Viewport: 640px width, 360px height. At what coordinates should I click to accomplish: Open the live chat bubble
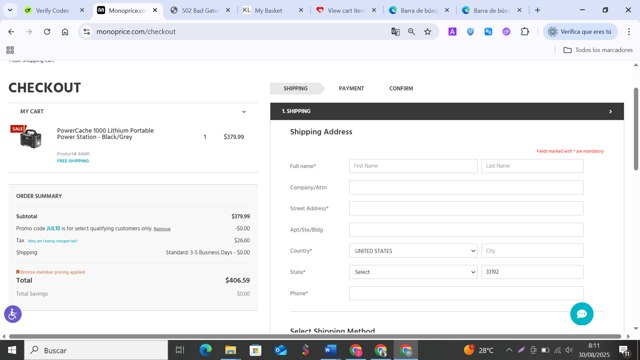click(582, 313)
